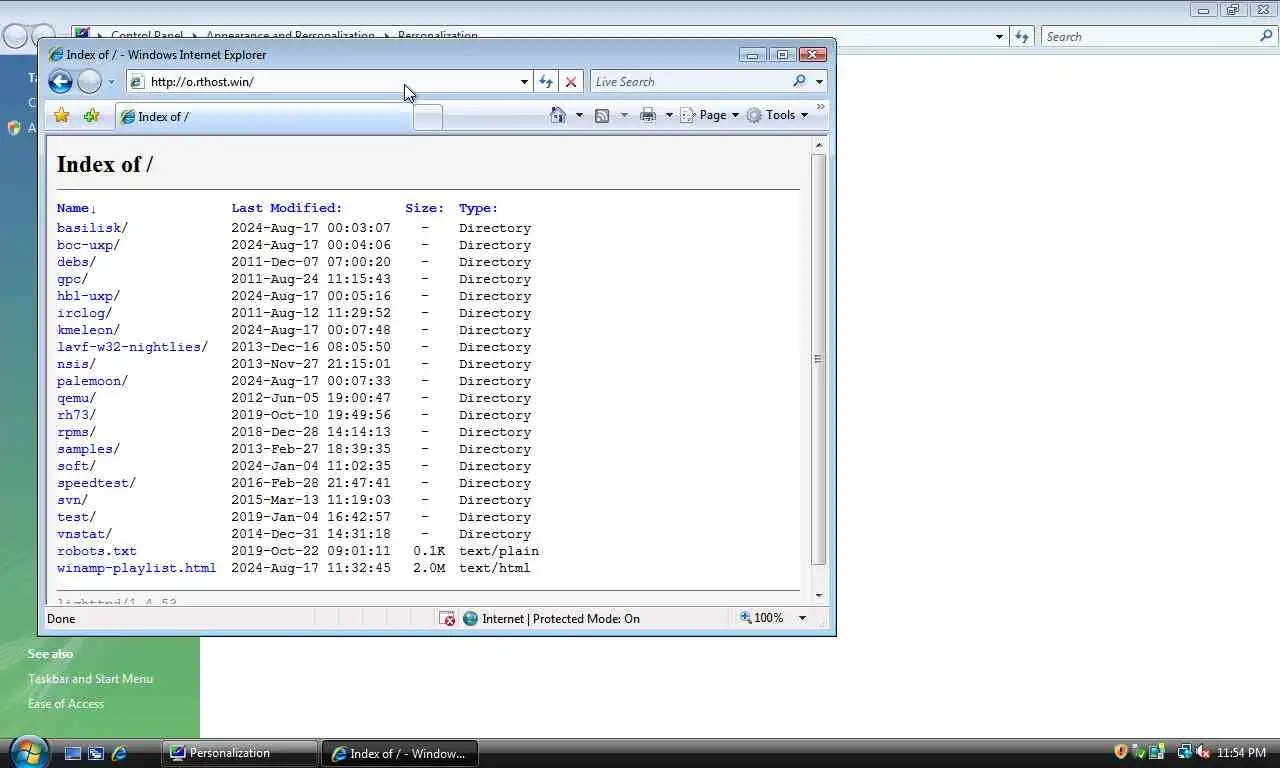1280x768 pixels.
Task: Refresh the page with the Refresh icon
Action: (546, 82)
